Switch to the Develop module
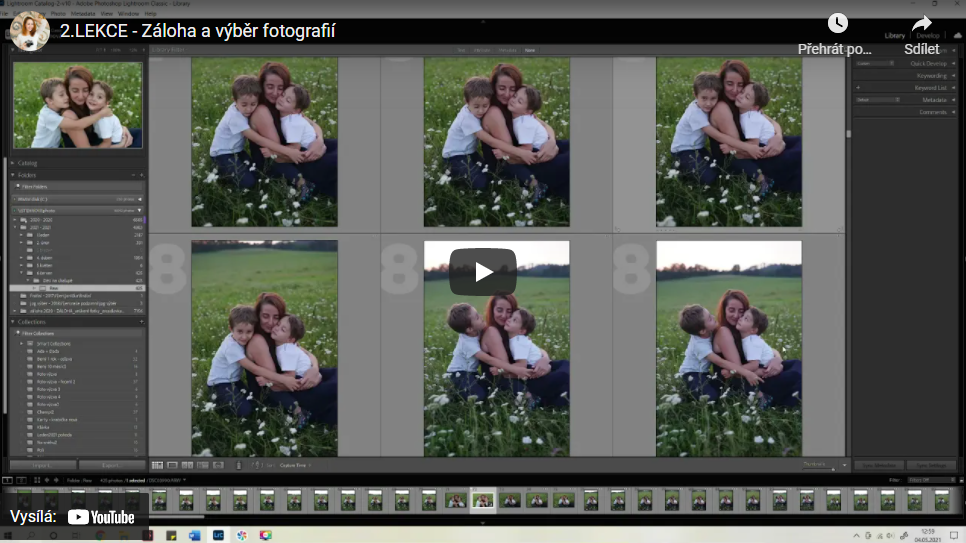Screen dimensions: 966x543 click(928, 36)
